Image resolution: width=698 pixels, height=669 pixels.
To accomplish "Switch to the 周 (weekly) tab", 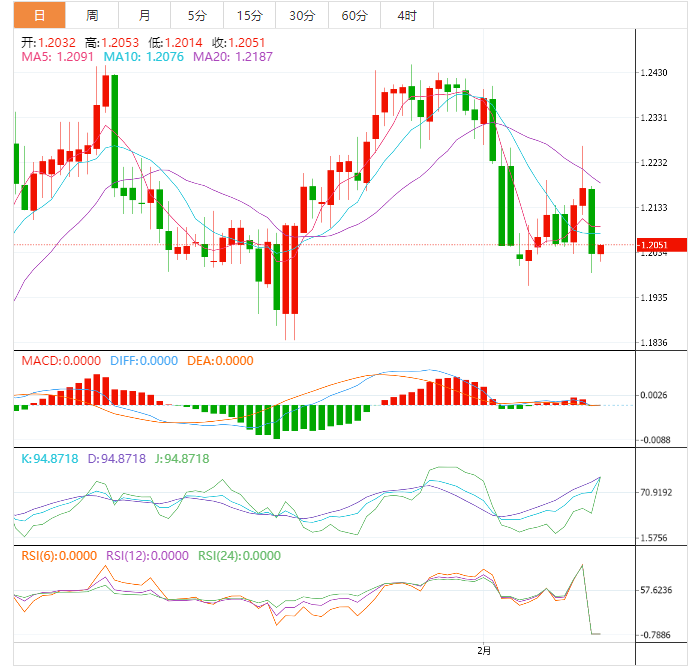I will point(92,15).
